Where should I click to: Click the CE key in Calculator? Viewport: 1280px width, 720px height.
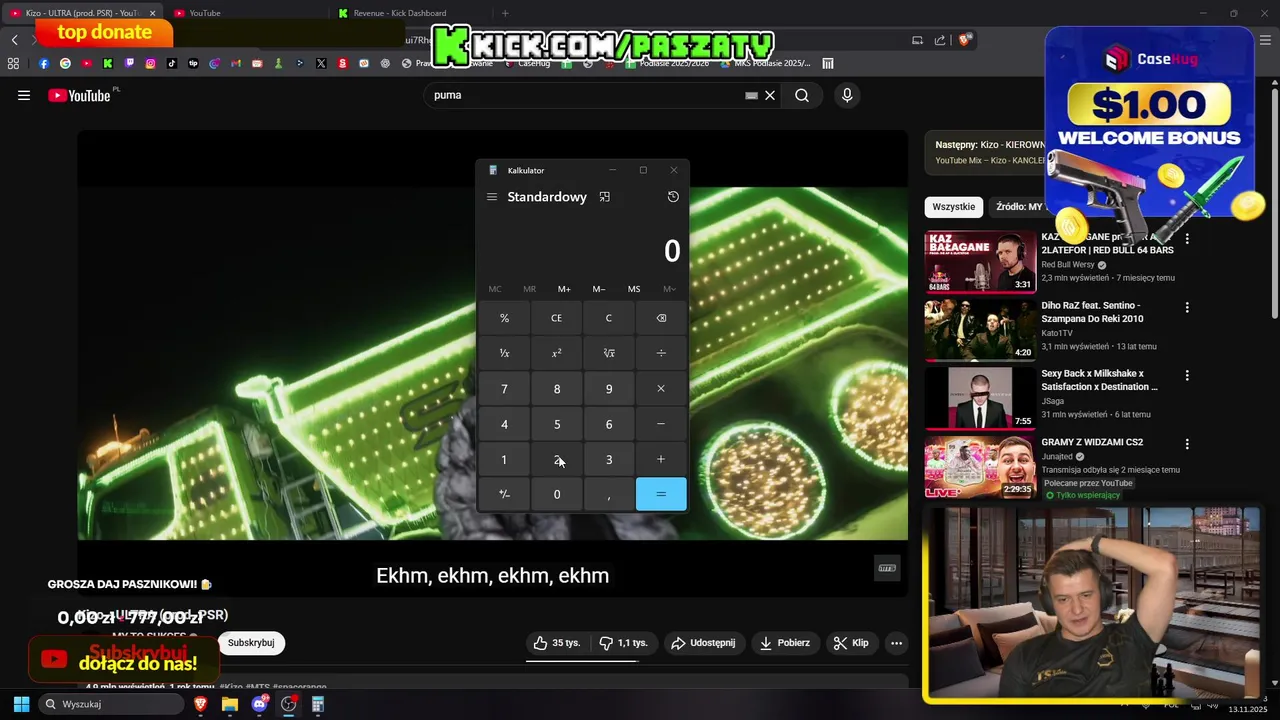(x=557, y=318)
